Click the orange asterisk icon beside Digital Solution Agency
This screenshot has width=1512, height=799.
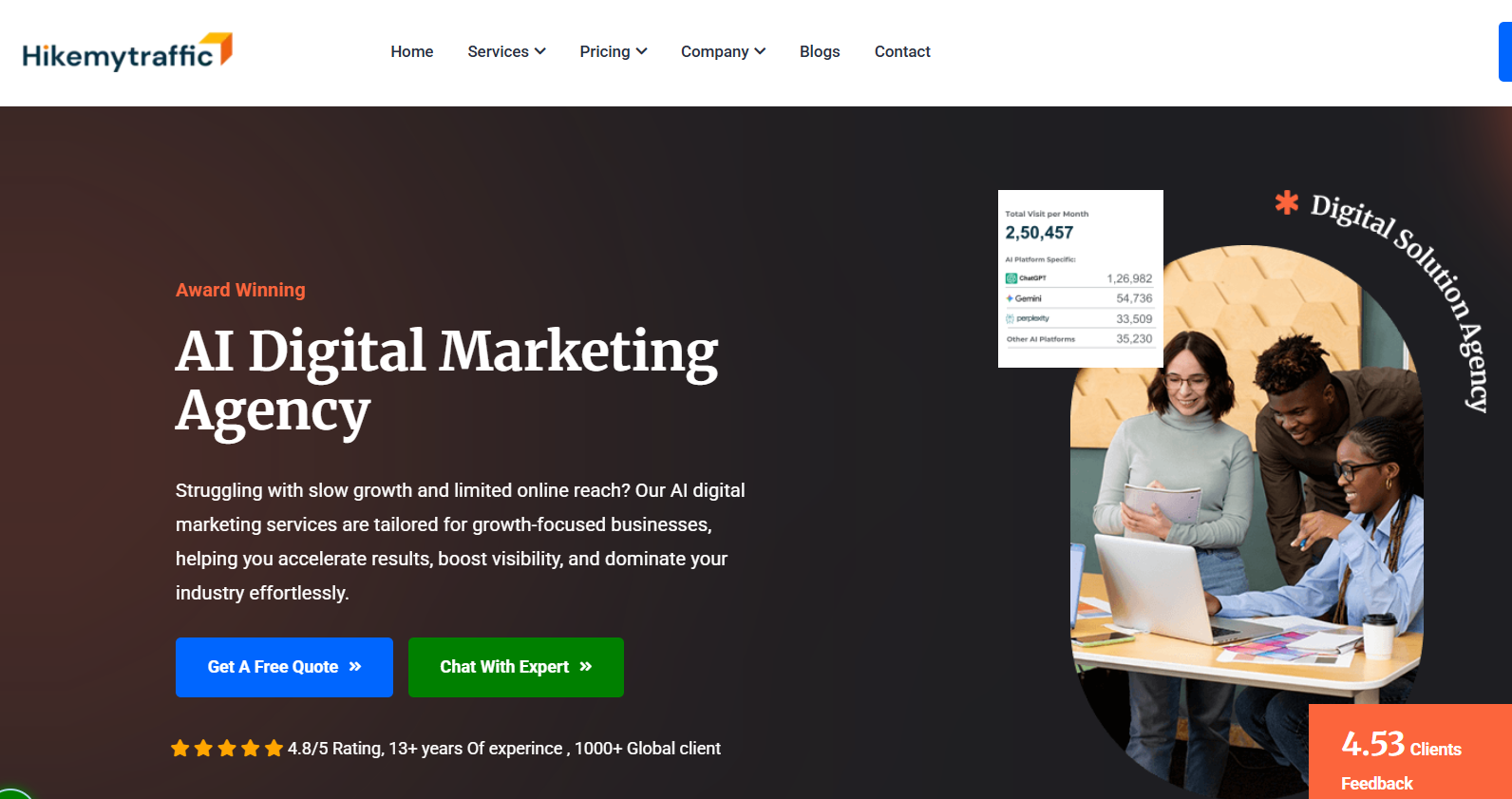pos(1287,201)
